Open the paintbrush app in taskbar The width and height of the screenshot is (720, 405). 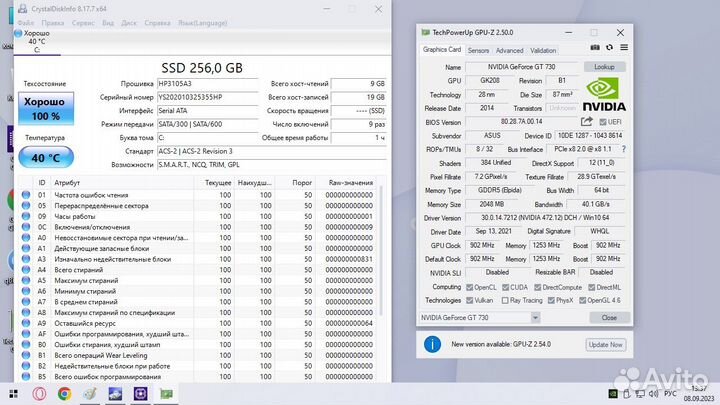point(90,394)
